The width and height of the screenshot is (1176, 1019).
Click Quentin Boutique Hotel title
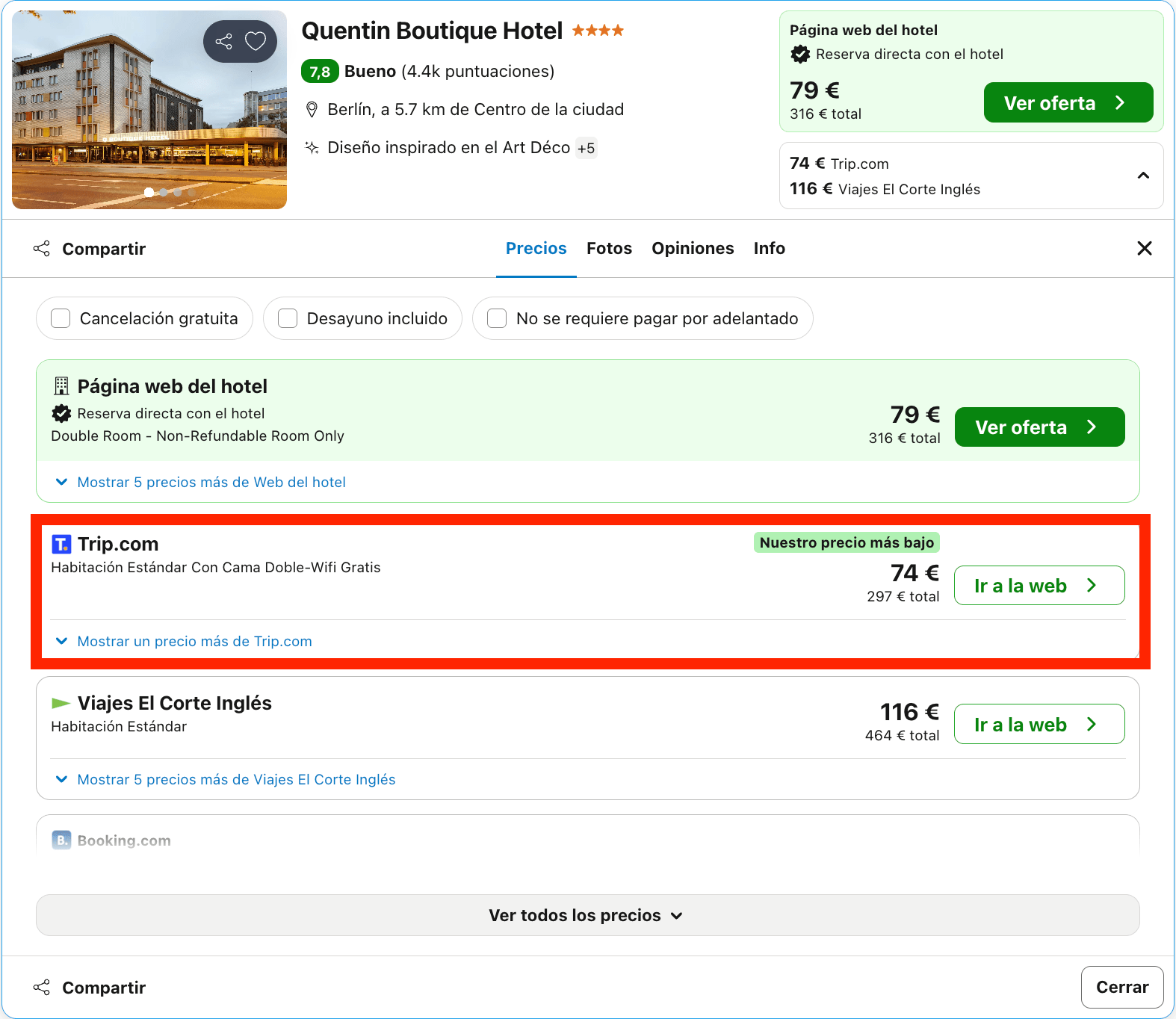432,31
